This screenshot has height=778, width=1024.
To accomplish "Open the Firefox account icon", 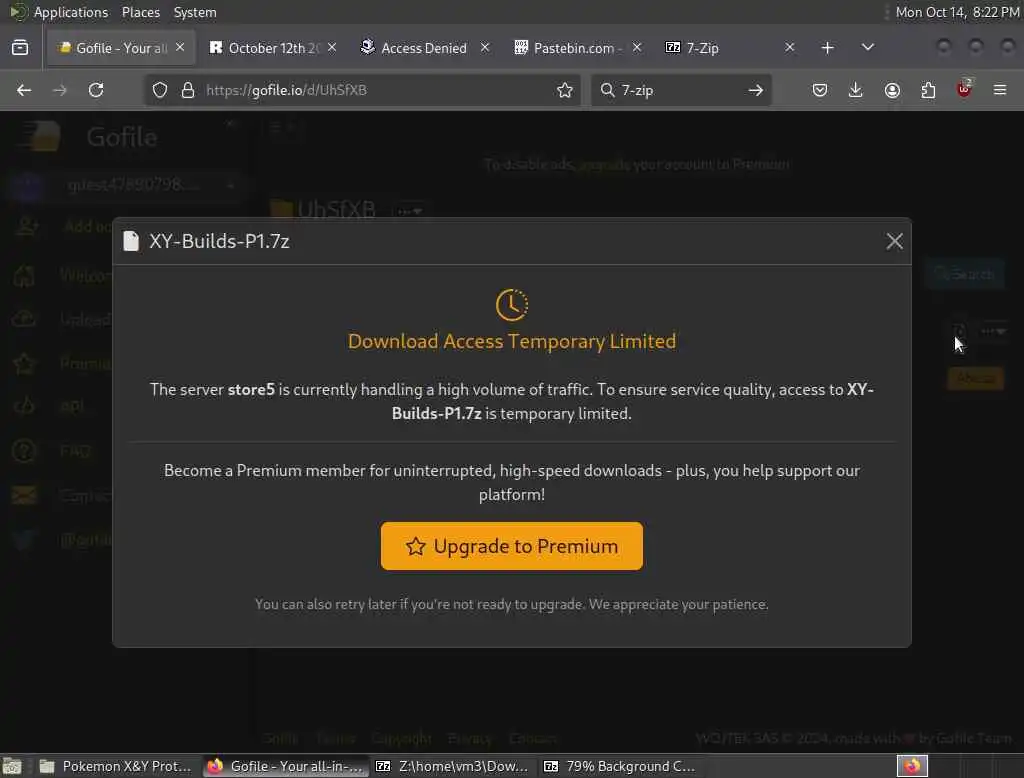I will tap(892, 90).
